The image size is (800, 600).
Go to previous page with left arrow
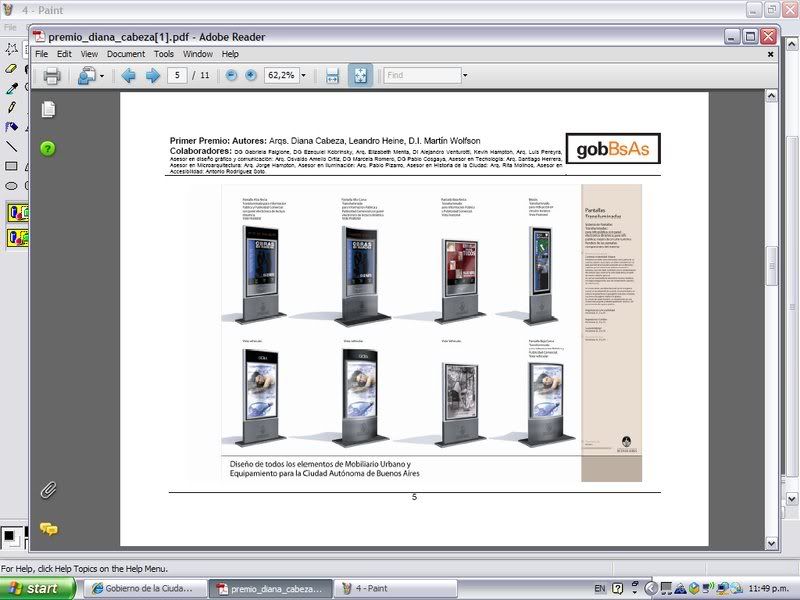(x=128, y=76)
